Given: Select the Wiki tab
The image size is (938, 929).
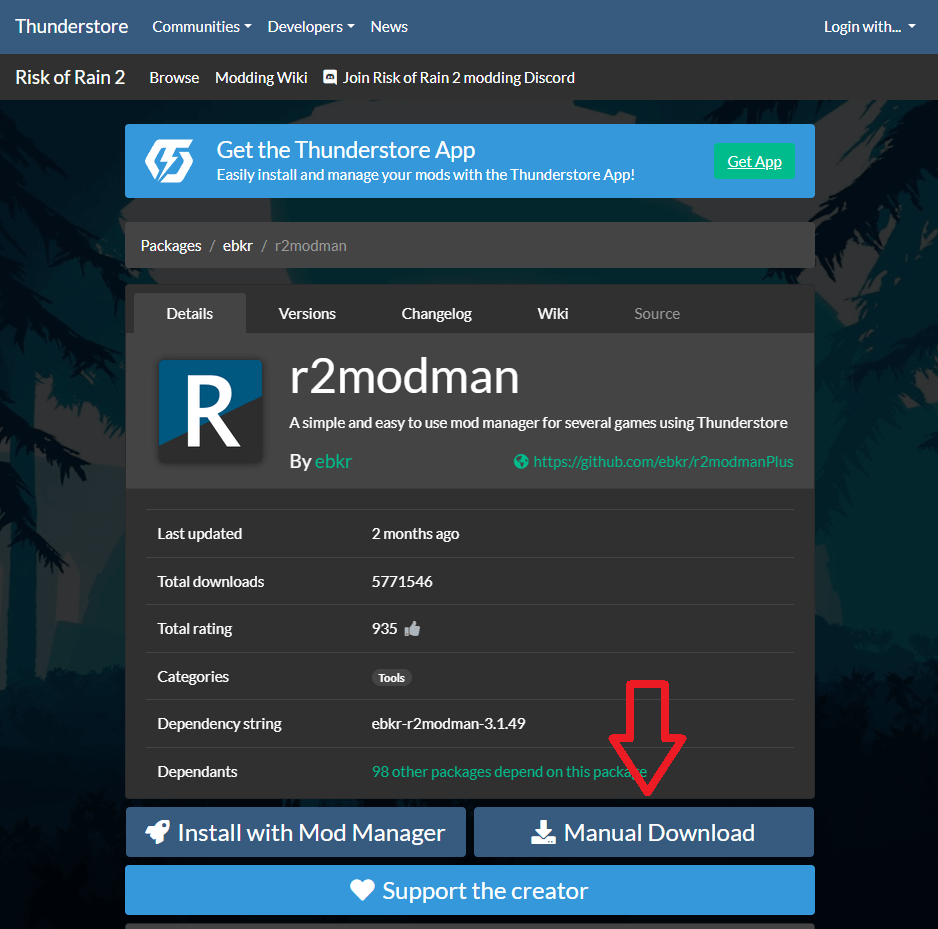Looking at the screenshot, I should (552, 314).
